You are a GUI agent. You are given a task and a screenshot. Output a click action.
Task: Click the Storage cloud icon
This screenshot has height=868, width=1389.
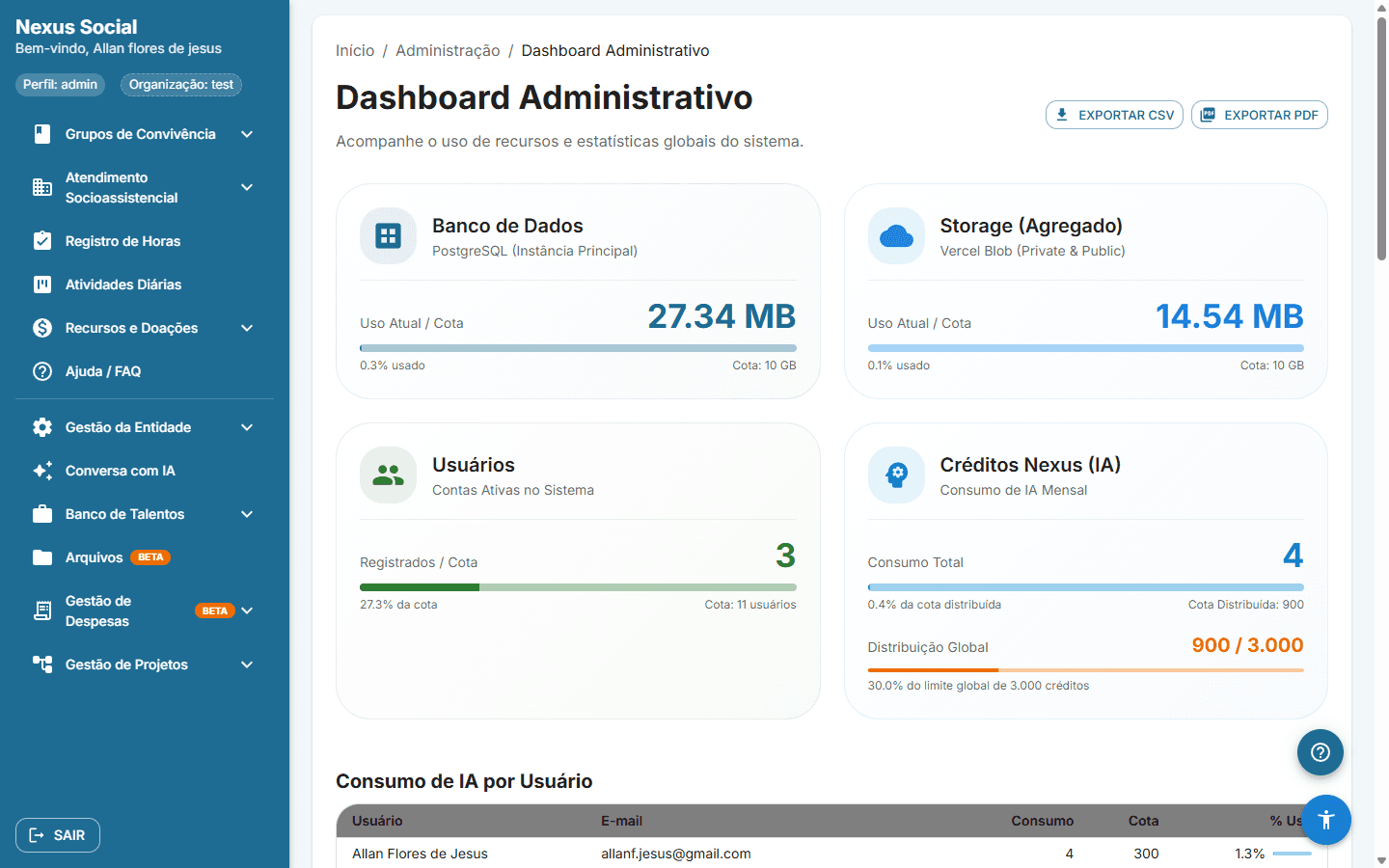[x=896, y=236]
